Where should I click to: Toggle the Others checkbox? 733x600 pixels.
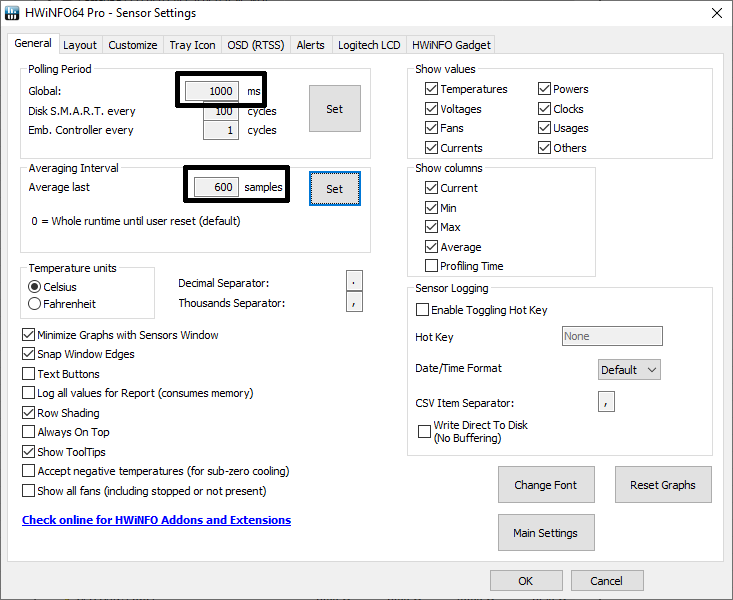[562, 148]
